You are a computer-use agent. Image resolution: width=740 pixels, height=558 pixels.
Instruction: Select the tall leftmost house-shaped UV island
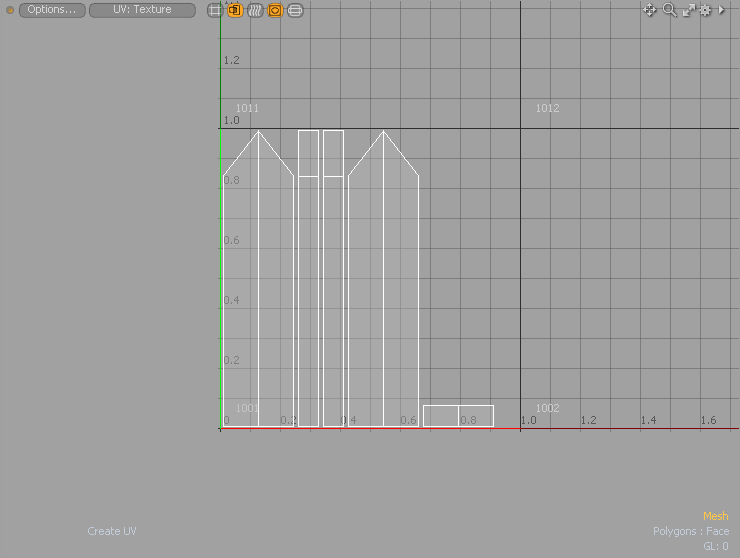(258, 300)
